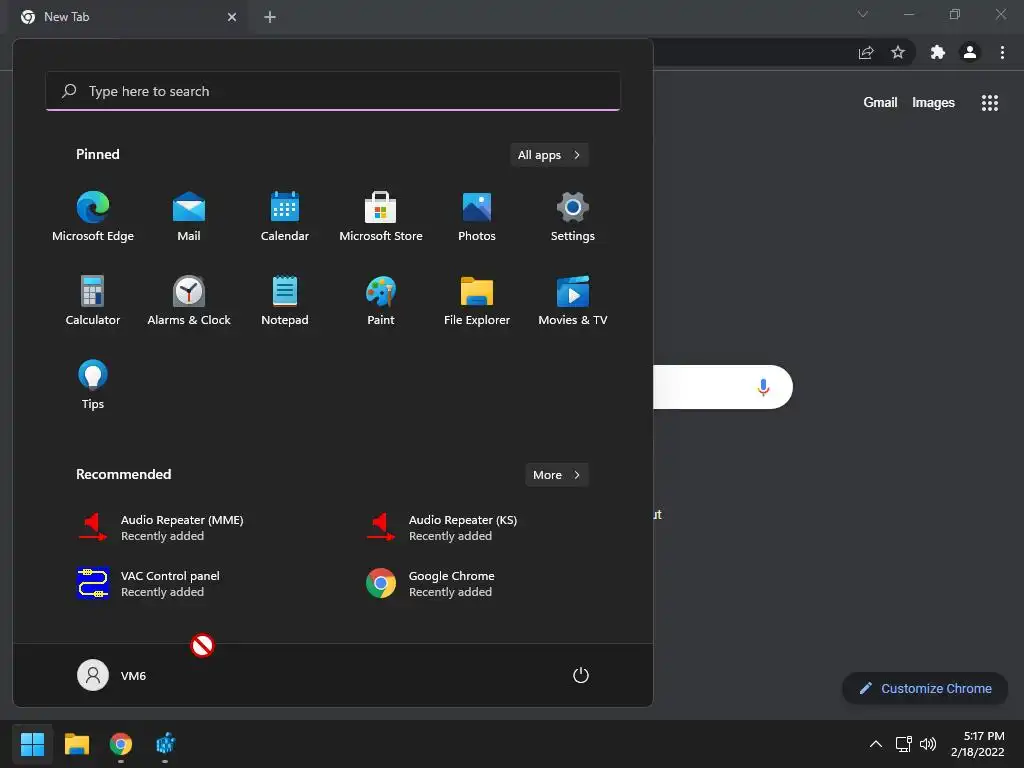Open the blue cubes app on taskbar
Viewport: 1024px width, 768px height.
pyautogui.click(x=165, y=744)
